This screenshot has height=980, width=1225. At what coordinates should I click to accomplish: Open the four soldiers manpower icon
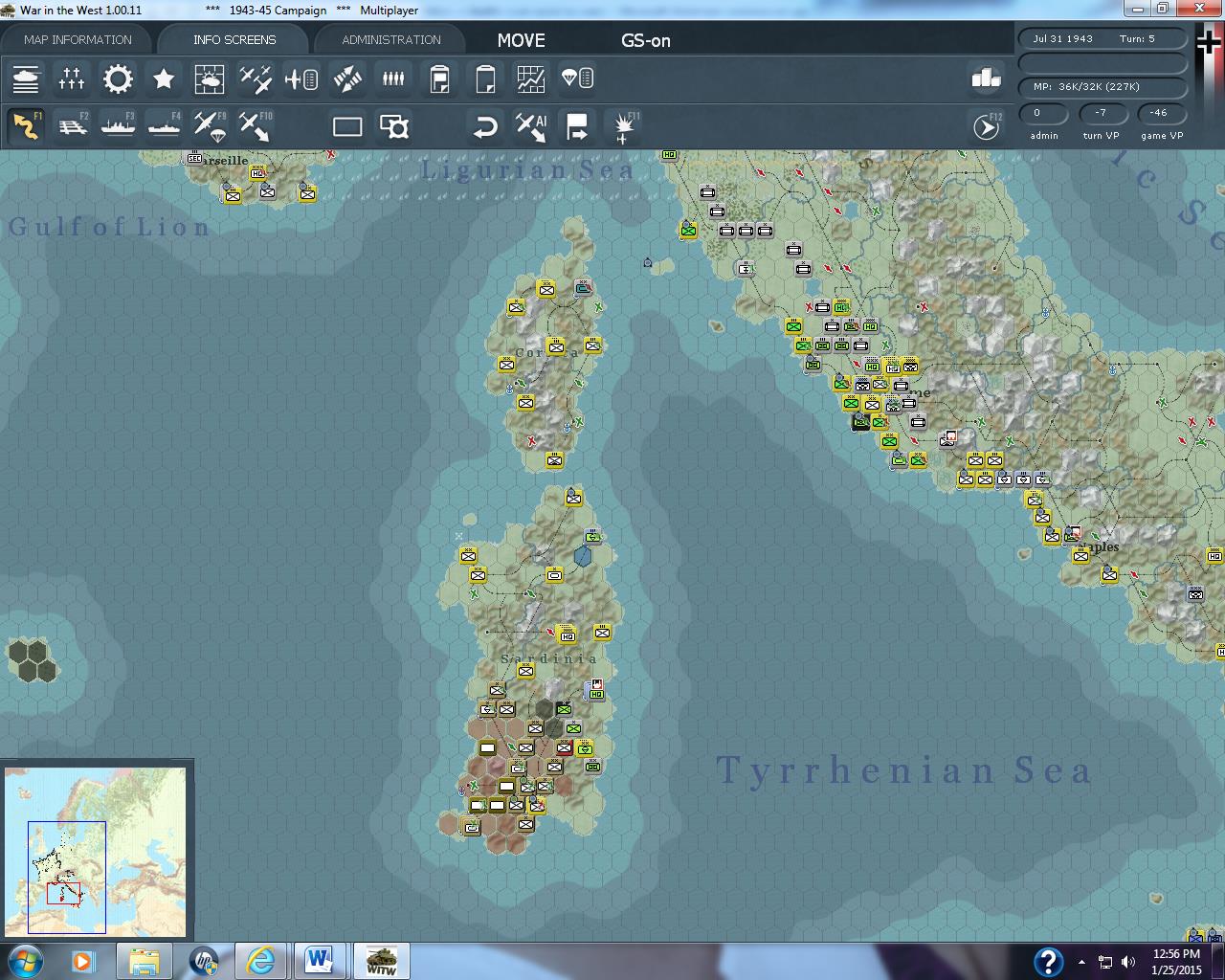pos(393,78)
